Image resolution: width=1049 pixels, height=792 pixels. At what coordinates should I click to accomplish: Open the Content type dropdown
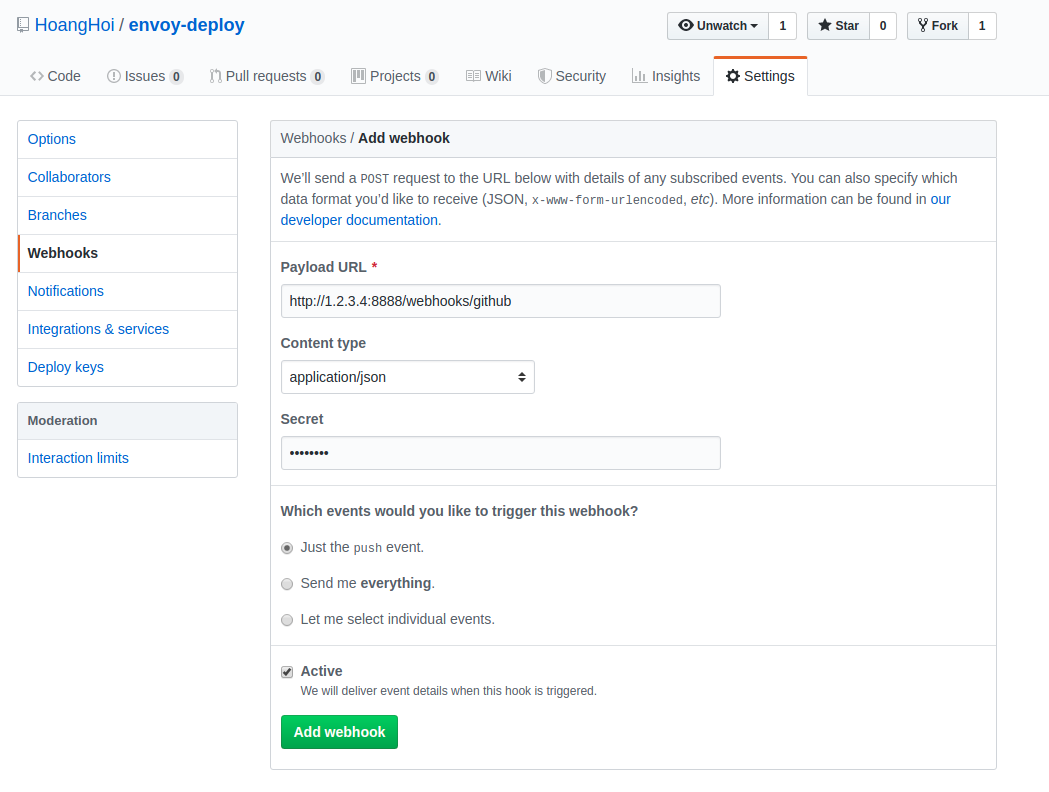click(x=407, y=377)
